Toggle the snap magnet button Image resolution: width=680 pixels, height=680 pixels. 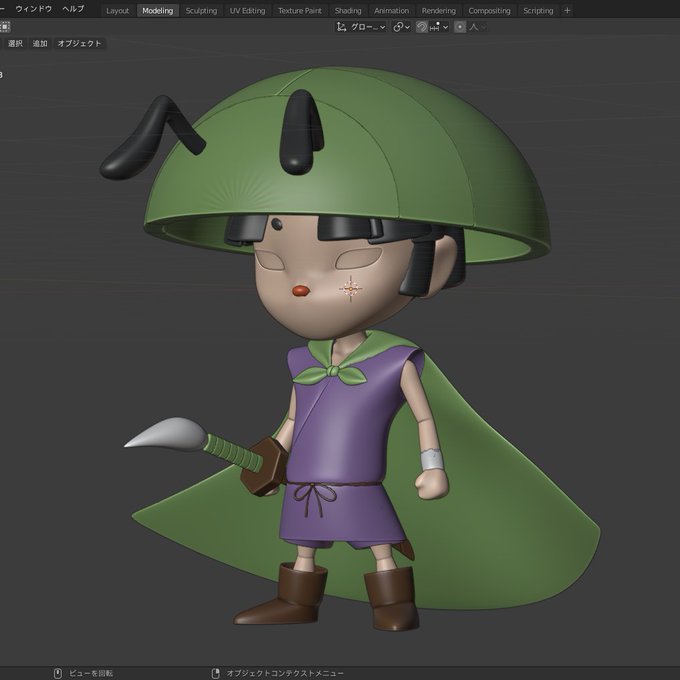click(x=422, y=27)
